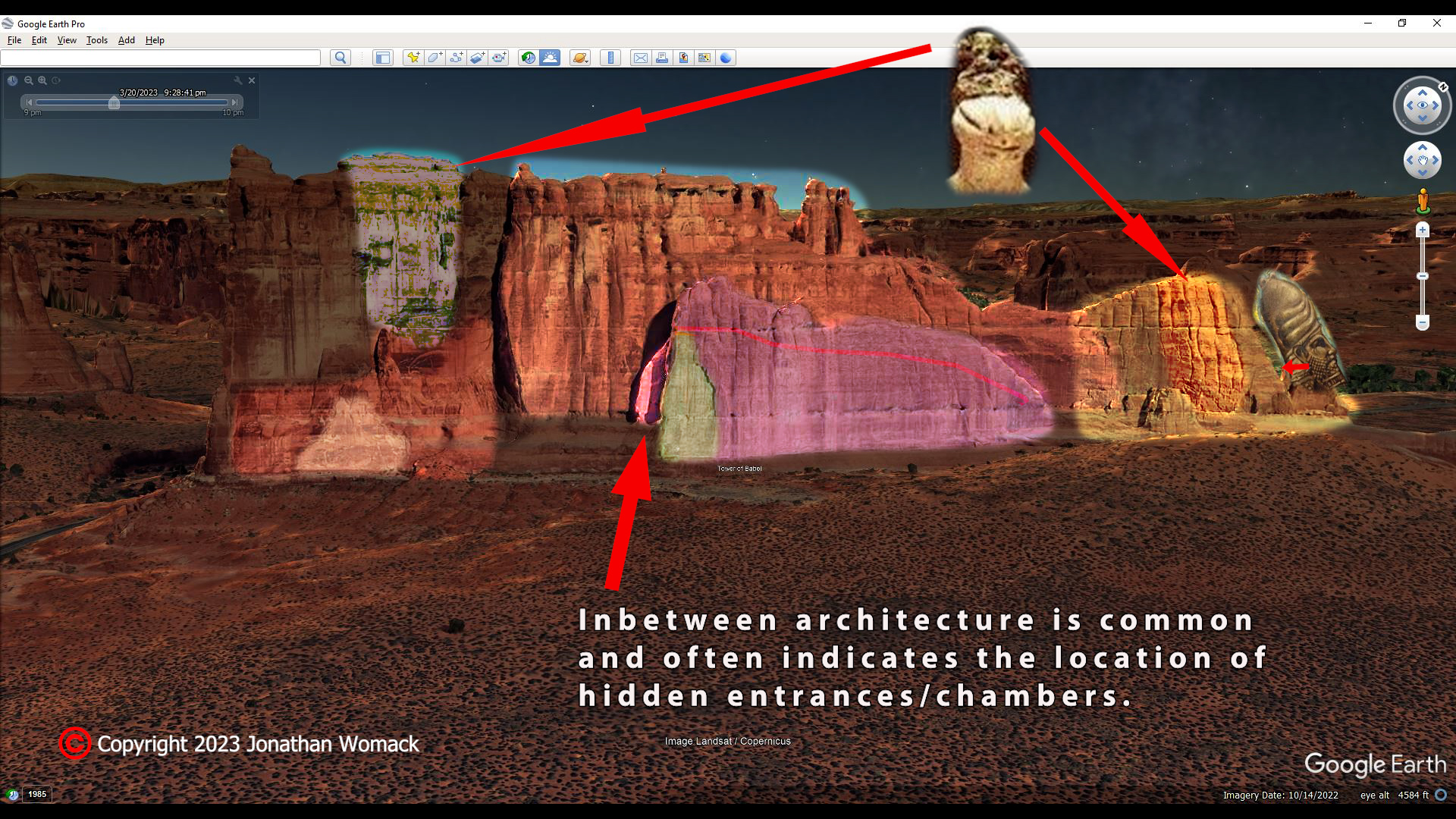This screenshot has width=1456, height=819.
Task: Click in the search input field
Action: pyautogui.click(x=161, y=58)
